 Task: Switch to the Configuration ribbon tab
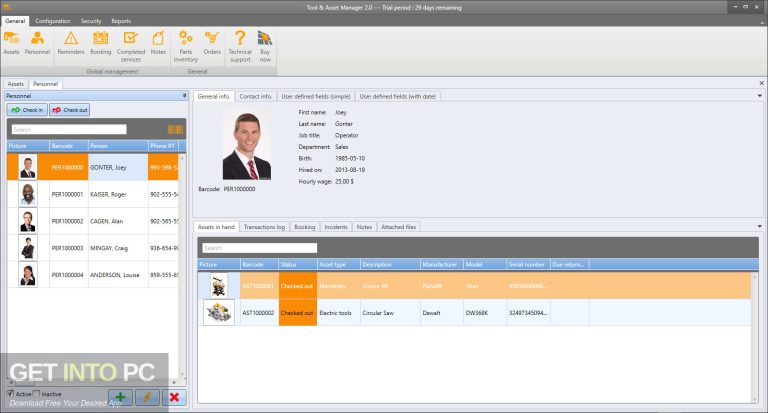coord(52,20)
